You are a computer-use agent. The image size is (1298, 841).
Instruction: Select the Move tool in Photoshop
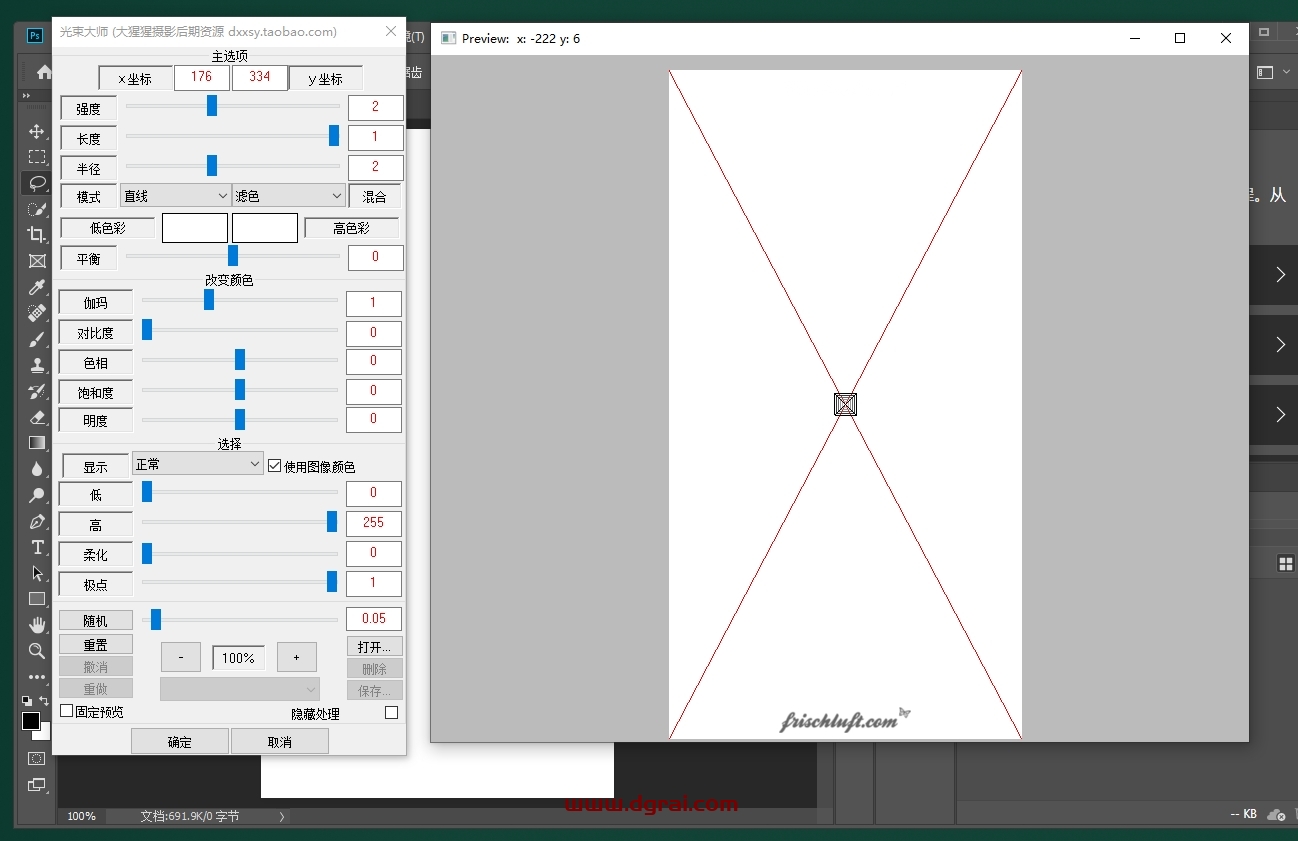click(37, 131)
